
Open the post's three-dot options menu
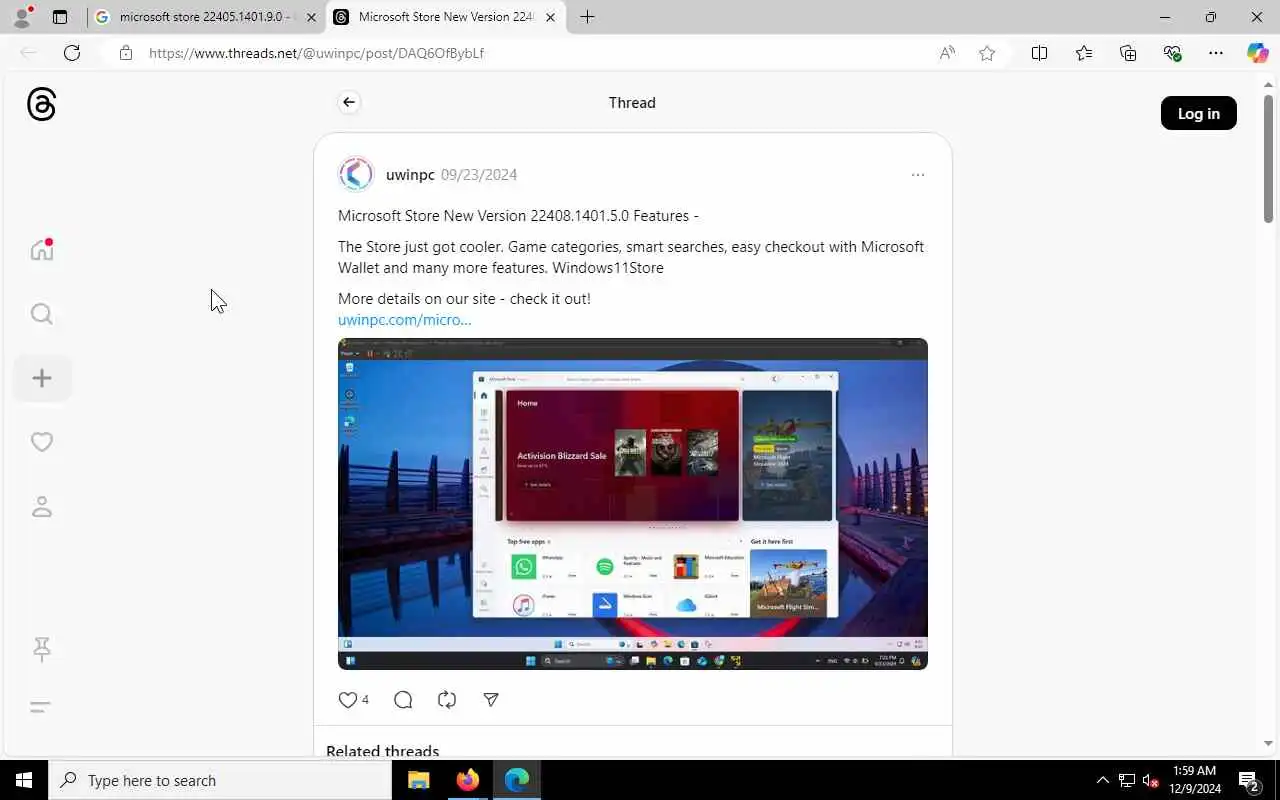click(x=918, y=175)
